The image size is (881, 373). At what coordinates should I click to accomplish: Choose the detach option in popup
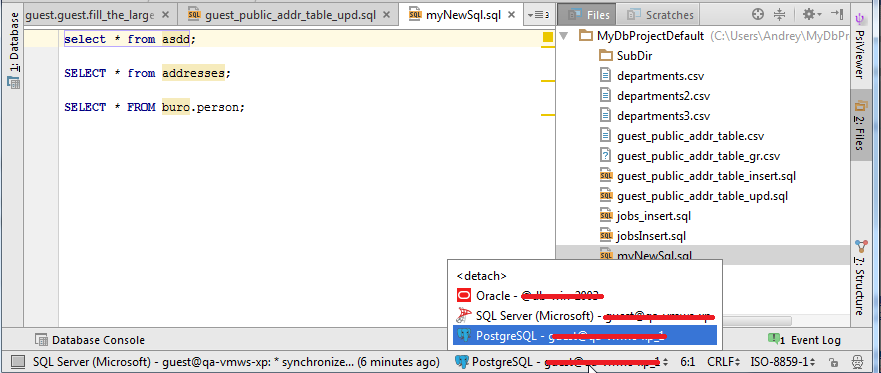[482, 276]
